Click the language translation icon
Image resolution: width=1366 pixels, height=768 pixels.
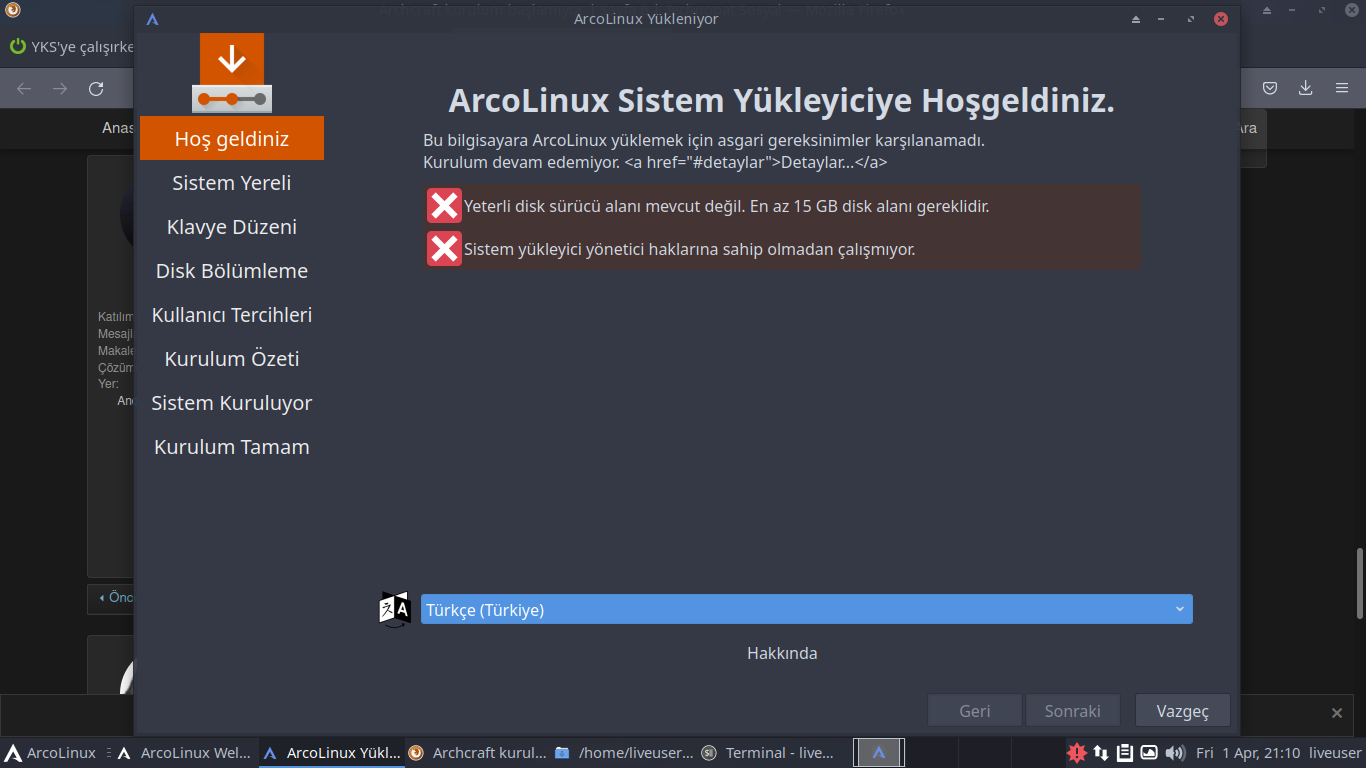(395, 609)
